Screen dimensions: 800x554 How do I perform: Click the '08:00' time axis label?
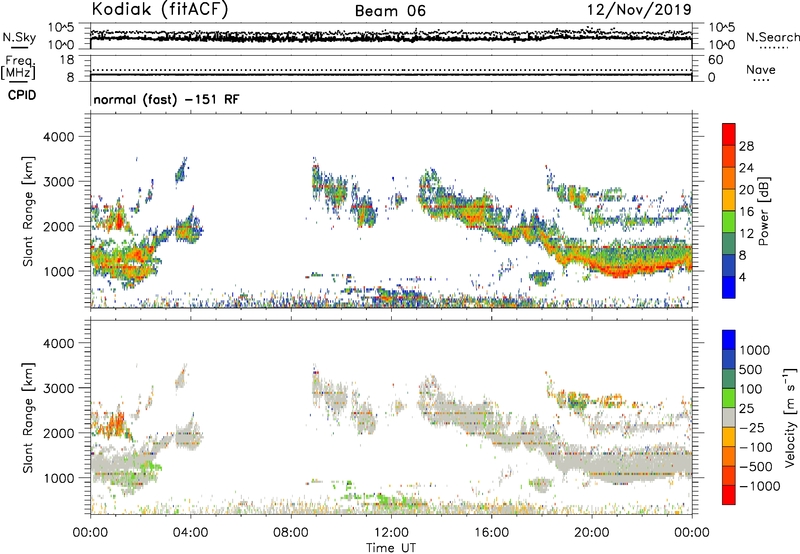(291, 533)
